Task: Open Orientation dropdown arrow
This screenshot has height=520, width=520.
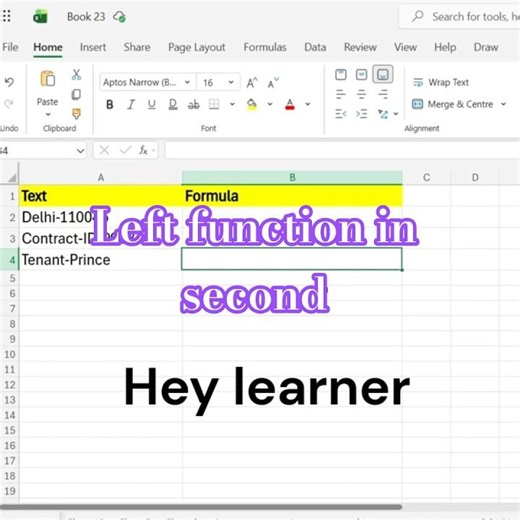Action: 396,114
